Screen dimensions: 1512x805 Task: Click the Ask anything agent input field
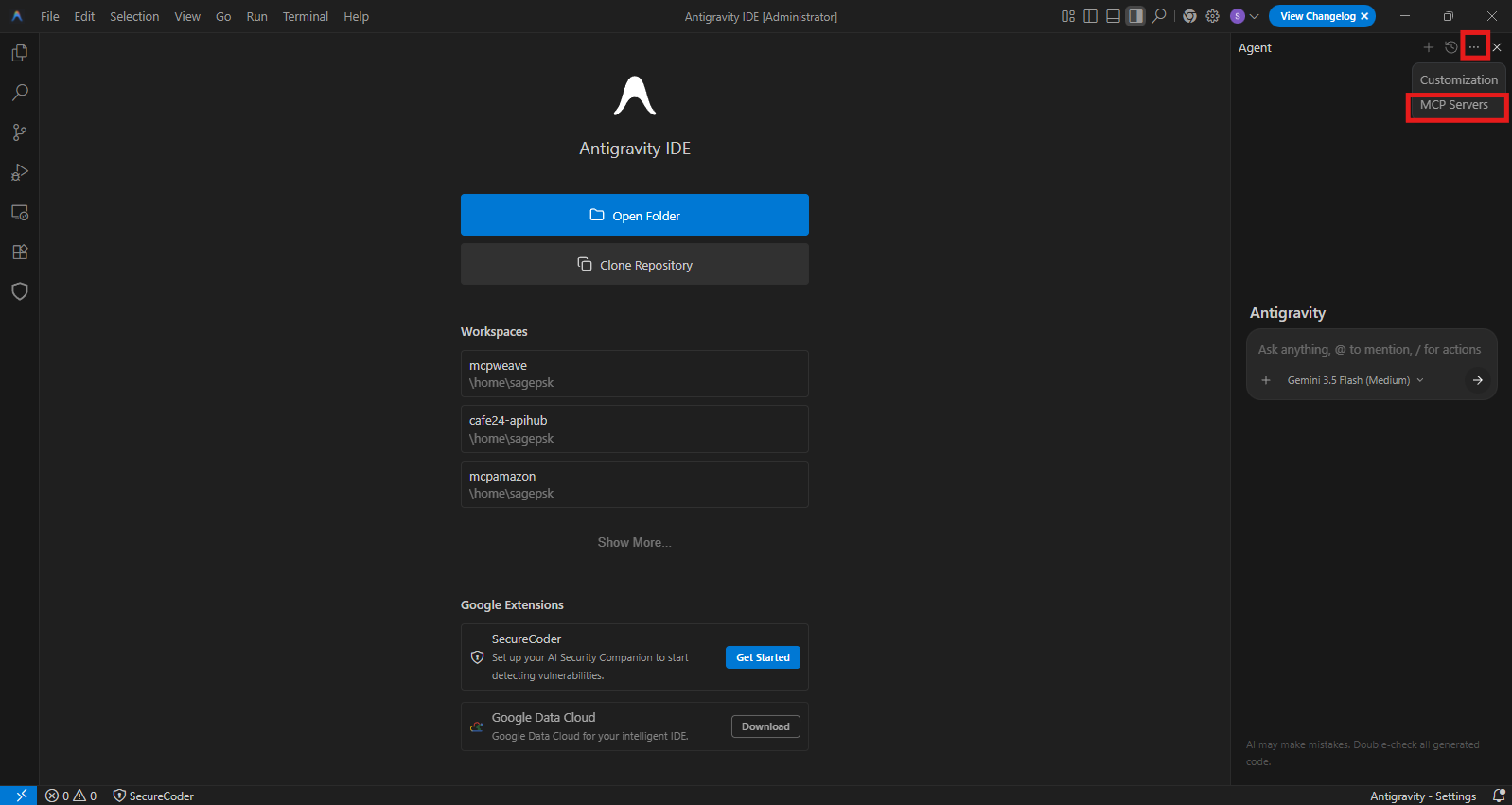point(1370,350)
